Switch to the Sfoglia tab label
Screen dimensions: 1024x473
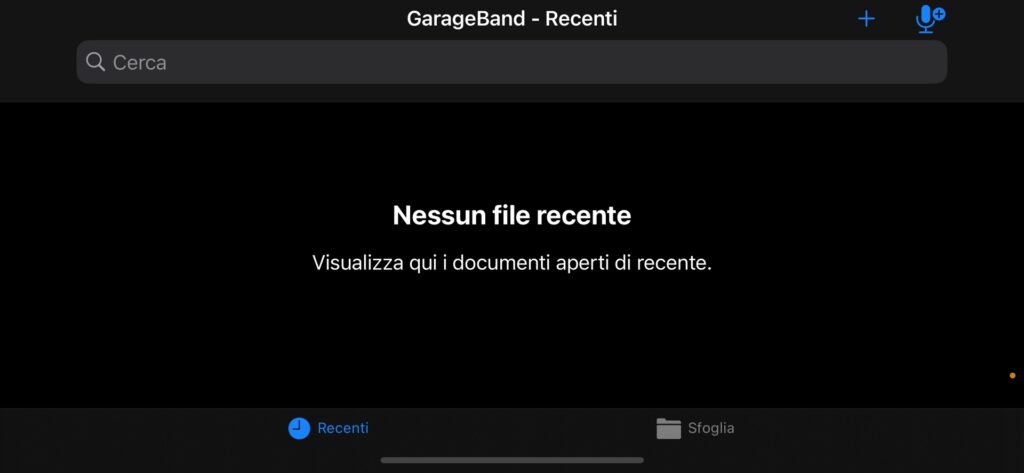coord(711,429)
